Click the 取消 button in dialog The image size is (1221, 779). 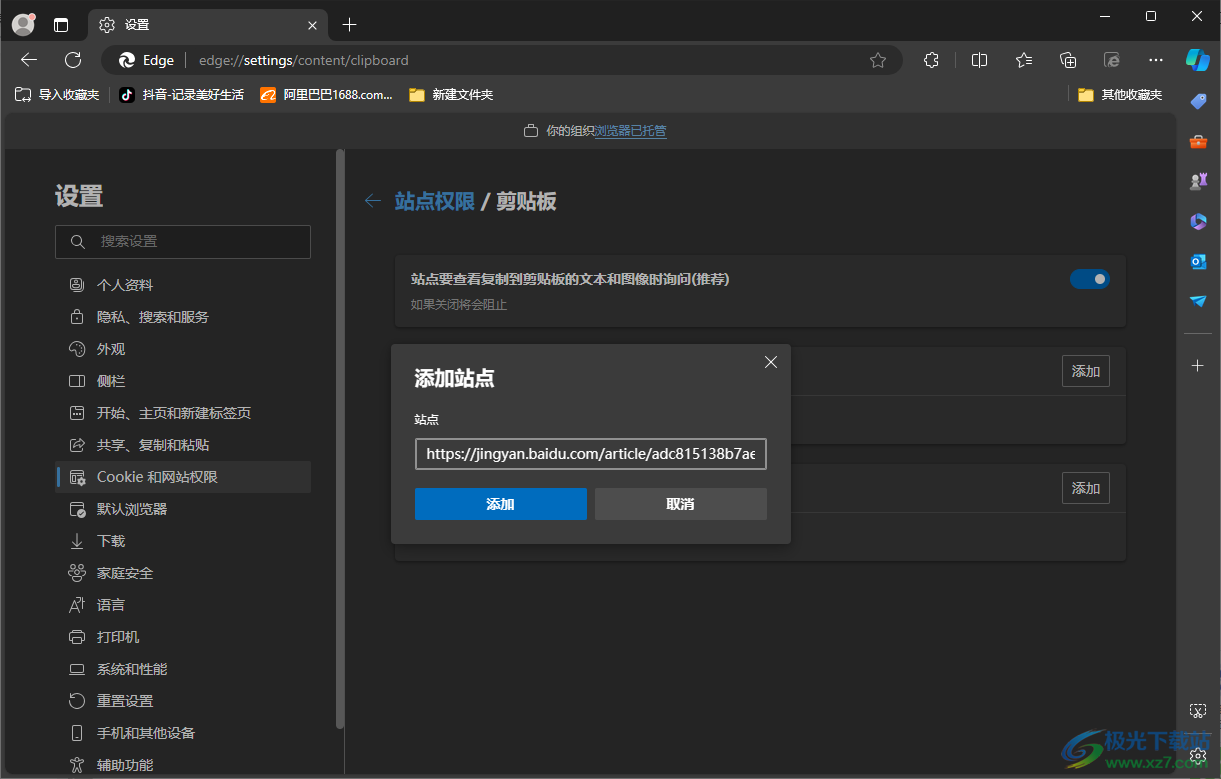680,504
